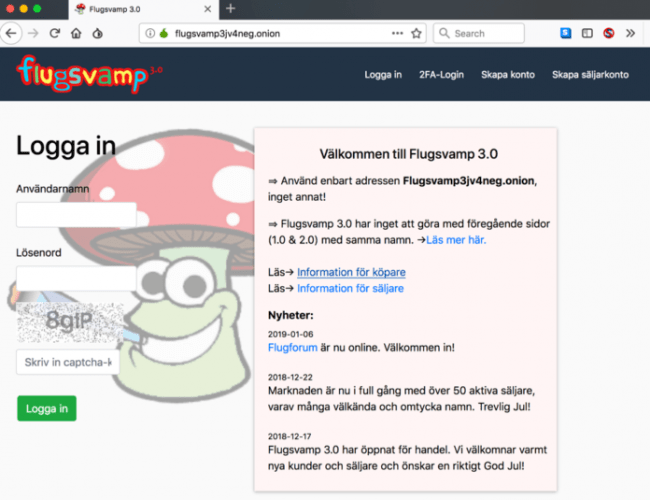
Task: Click the blue S extension icon
Action: click(x=565, y=33)
